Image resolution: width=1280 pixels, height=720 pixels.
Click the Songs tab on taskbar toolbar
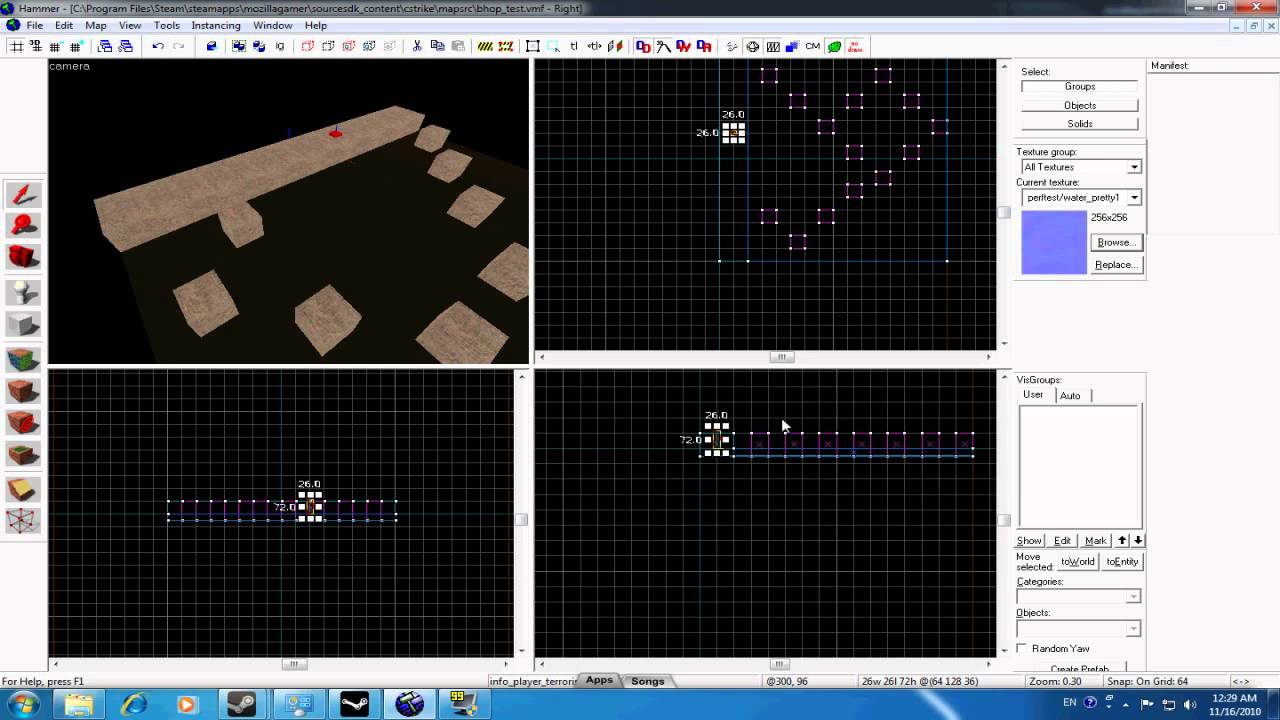pos(647,681)
